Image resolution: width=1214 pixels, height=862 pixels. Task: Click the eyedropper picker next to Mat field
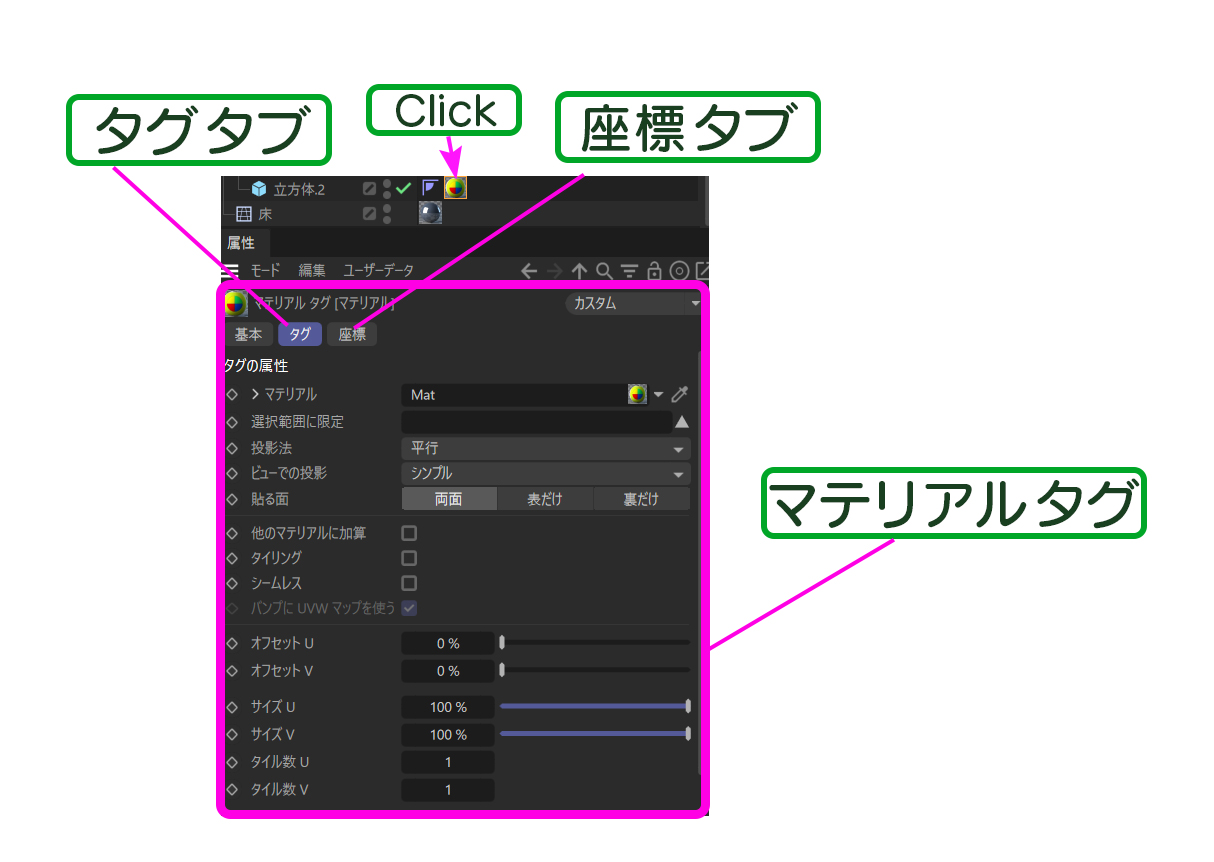pyautogui.click(x=680, y=395)
